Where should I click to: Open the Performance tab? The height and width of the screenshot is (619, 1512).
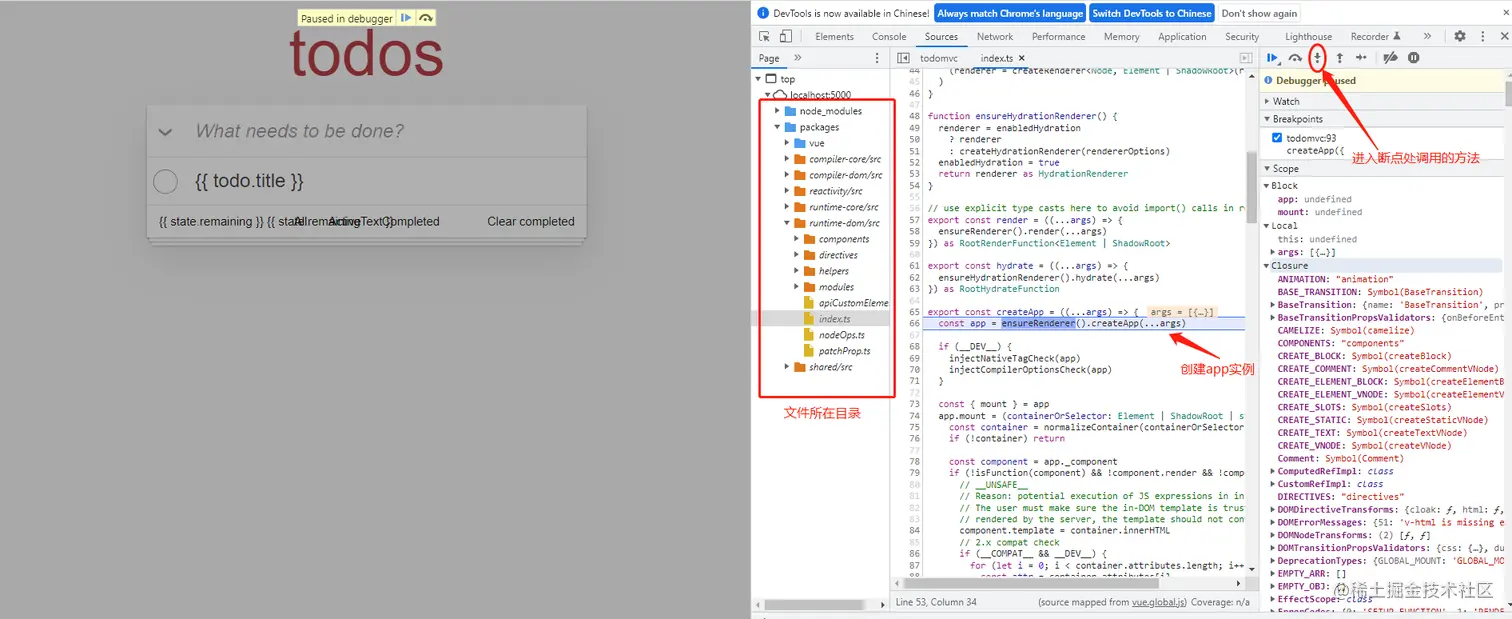1058,36
